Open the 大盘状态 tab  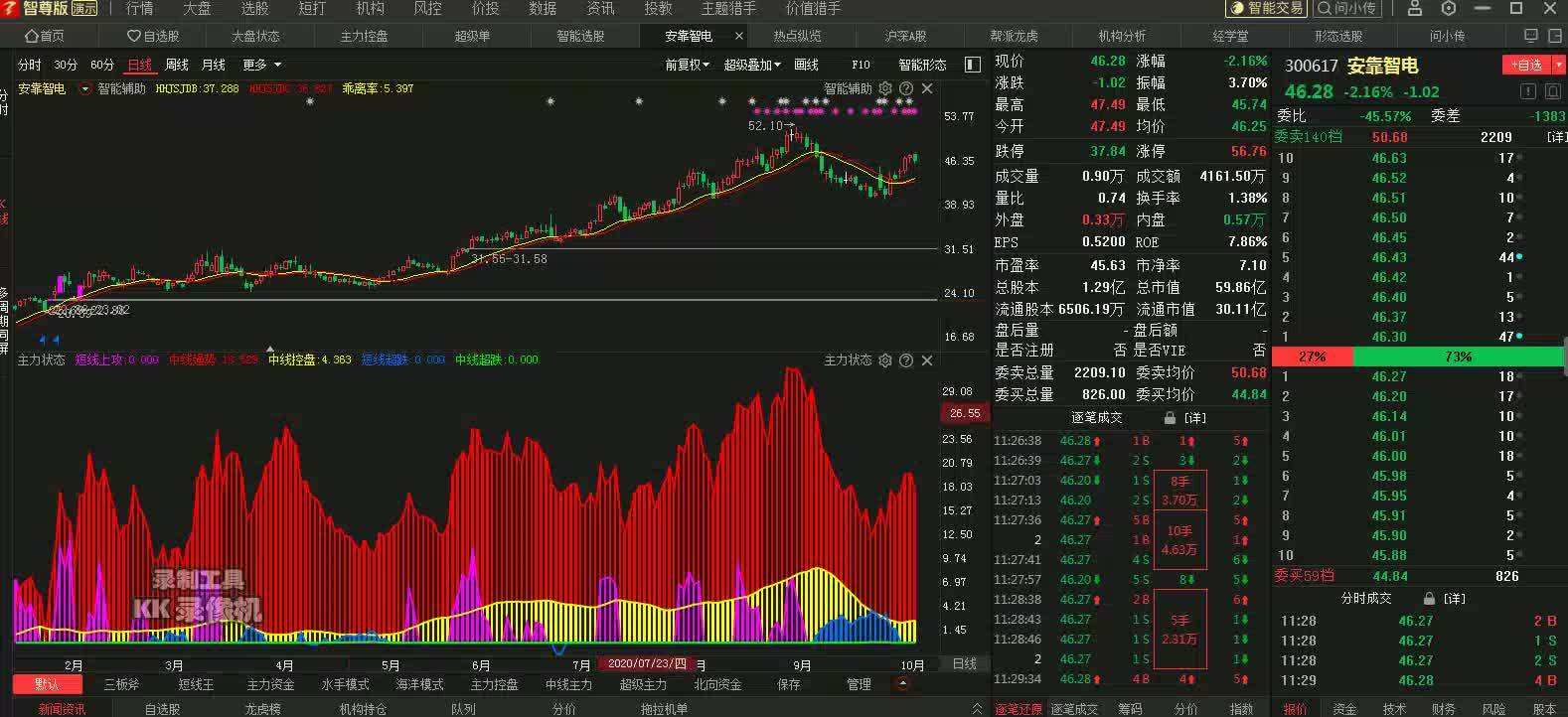click(x=255, y=36)
